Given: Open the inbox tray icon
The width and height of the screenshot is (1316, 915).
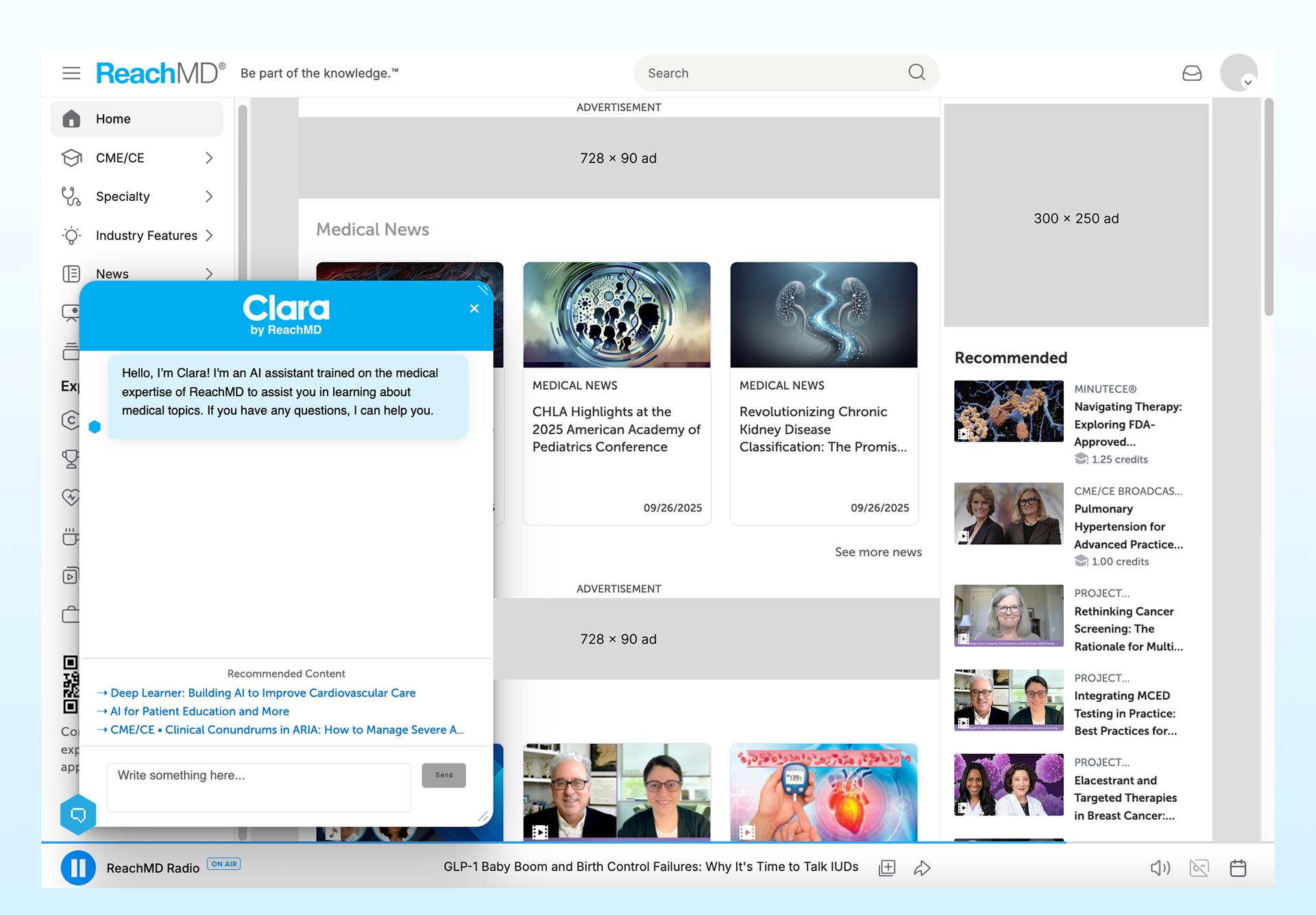Looking at the screenshot, I should 1192,73.
